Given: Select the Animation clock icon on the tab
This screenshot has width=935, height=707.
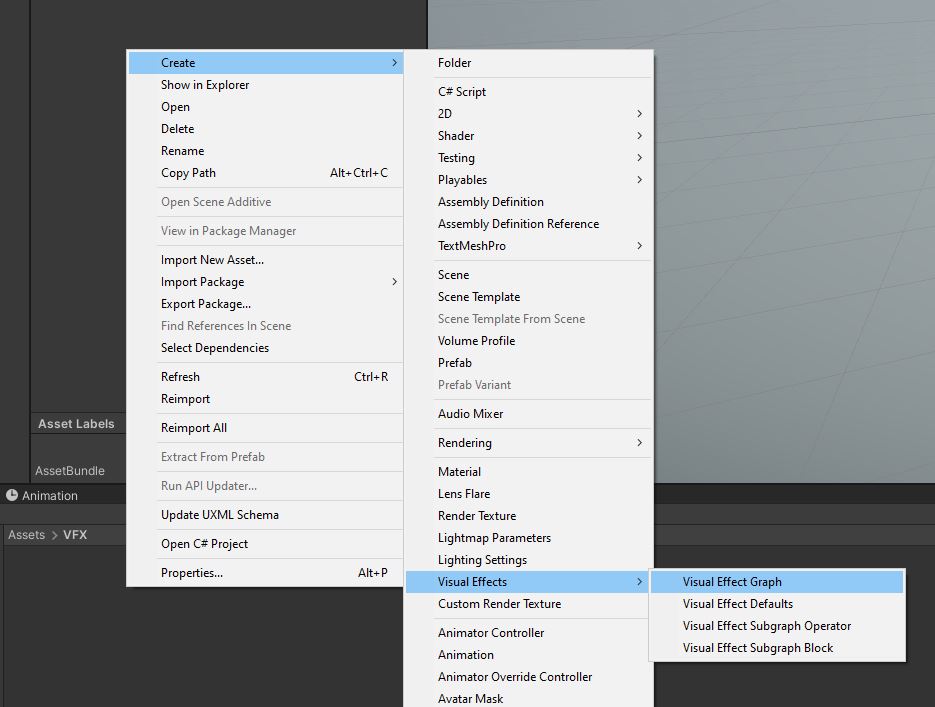Looking at the screenshot, I should pyautogui.click(x=10, y=495).
